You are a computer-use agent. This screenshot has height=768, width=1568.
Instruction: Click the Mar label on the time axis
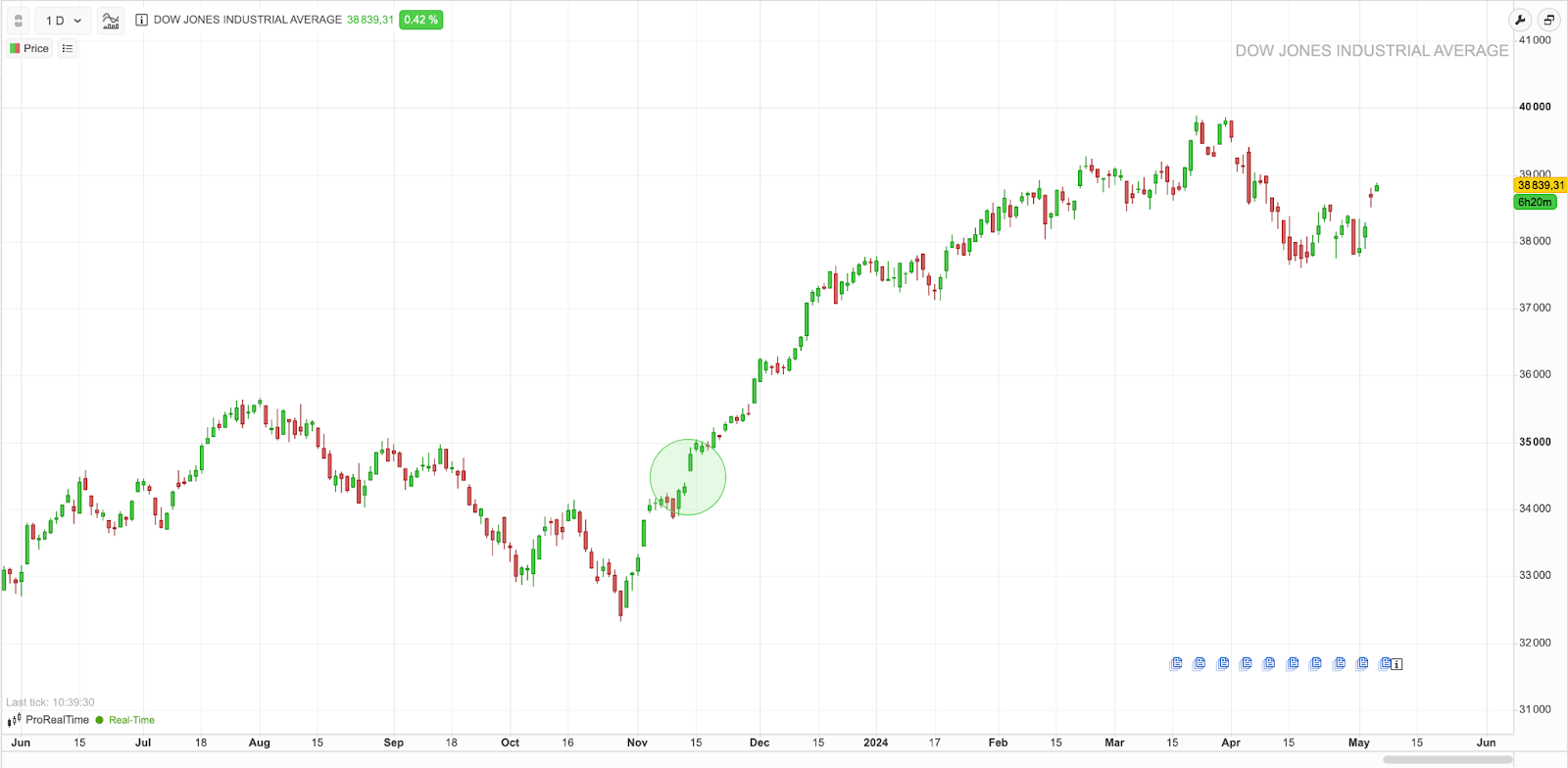pos(1114,743)
